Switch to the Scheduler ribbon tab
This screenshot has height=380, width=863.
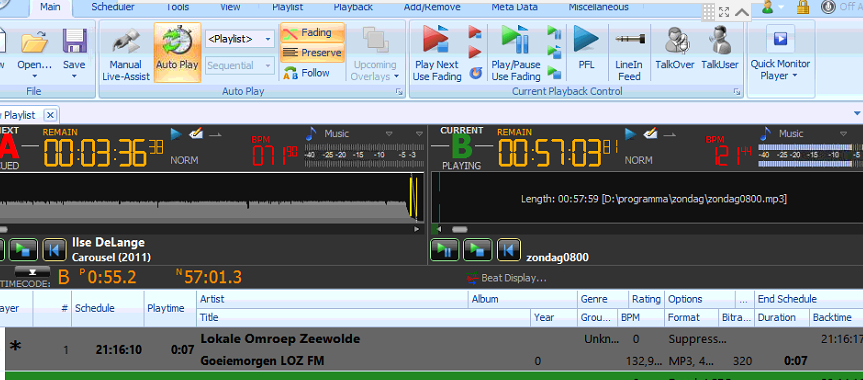click(113, 7)
